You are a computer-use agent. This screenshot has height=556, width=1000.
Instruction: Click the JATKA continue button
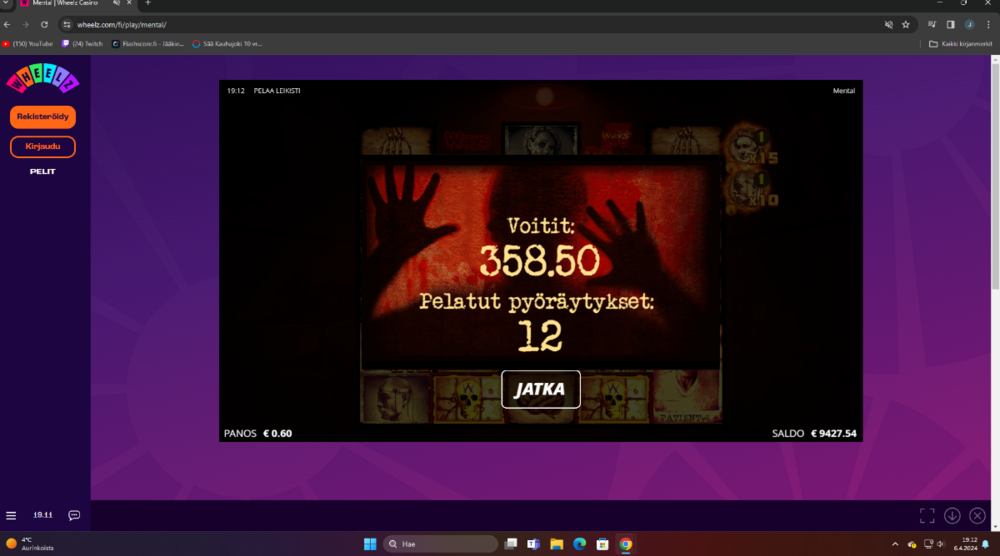tap(541, 389)
